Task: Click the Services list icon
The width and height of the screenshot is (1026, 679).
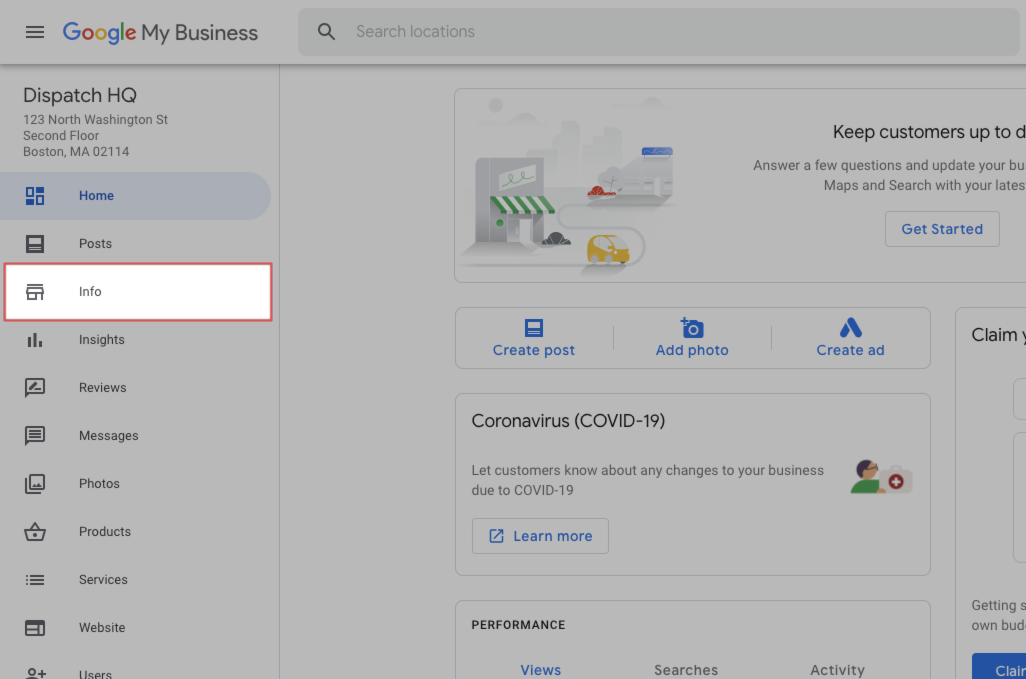Action: pyautogui.click(x=35, y=580)
